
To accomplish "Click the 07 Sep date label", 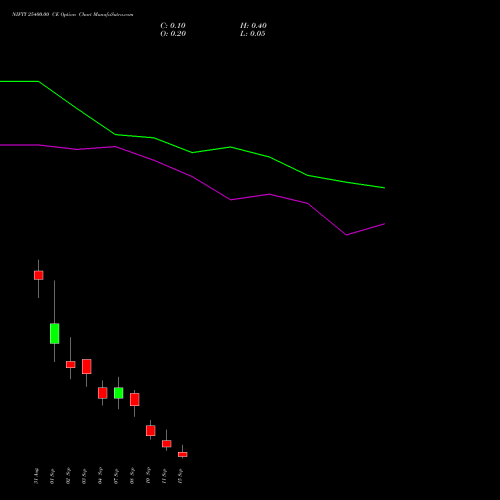I will coord(116,476).
